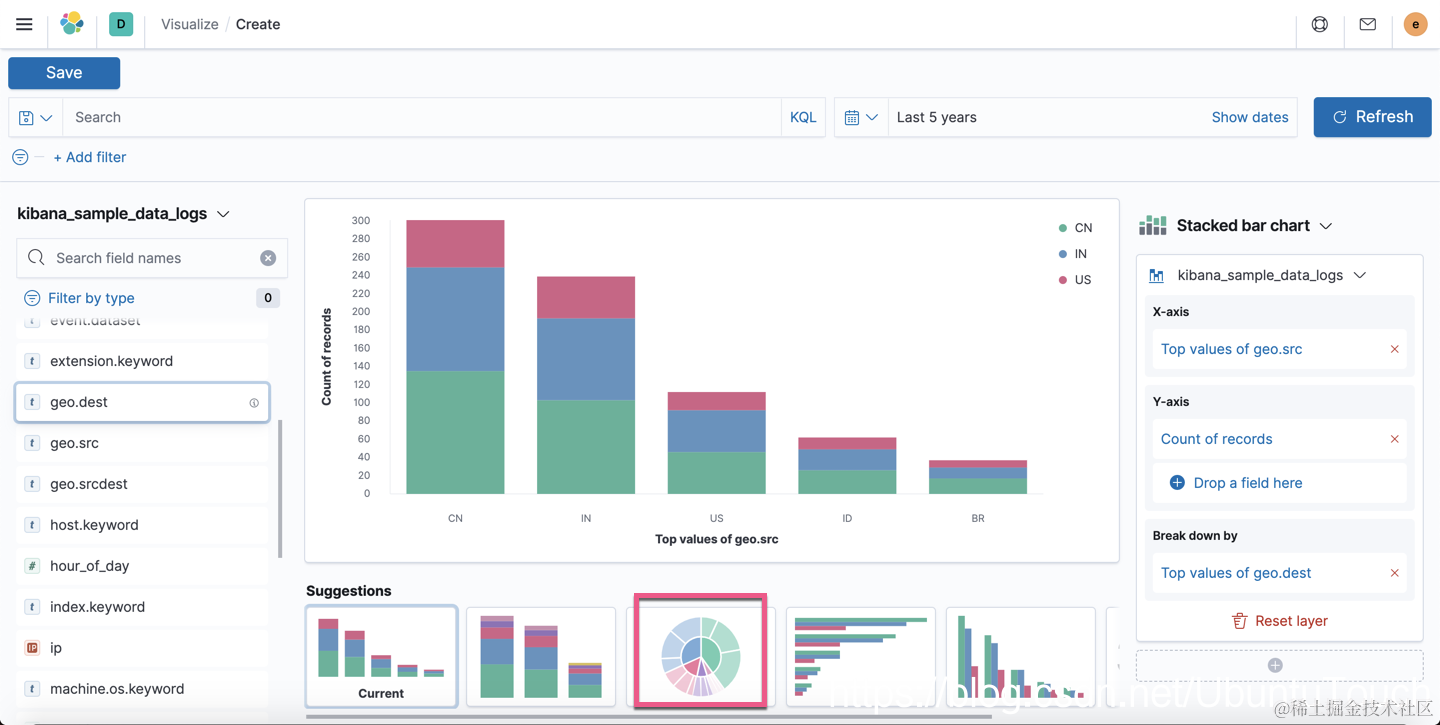This screenshot has height=725, width=1440.
Task: Click Add filter link
Action: point(90,157)
